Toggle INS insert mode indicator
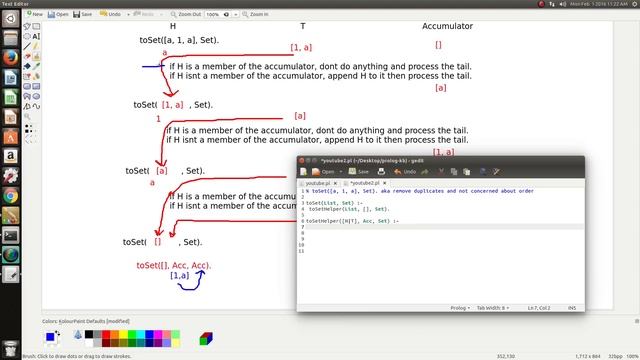Viewport: 640px width, 360px height. (x=572, y=308)
